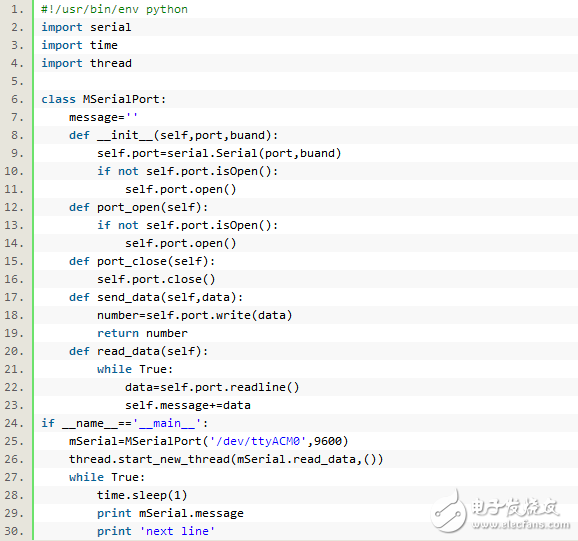The image size is (578, 541).
Task: Click 'if not self.port.isOpen():' on line 13
Action: (187, 226)
